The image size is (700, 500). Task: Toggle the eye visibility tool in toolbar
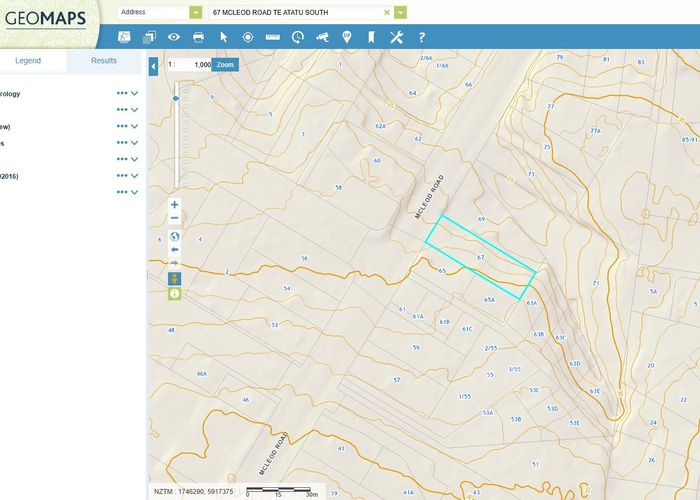174,37
